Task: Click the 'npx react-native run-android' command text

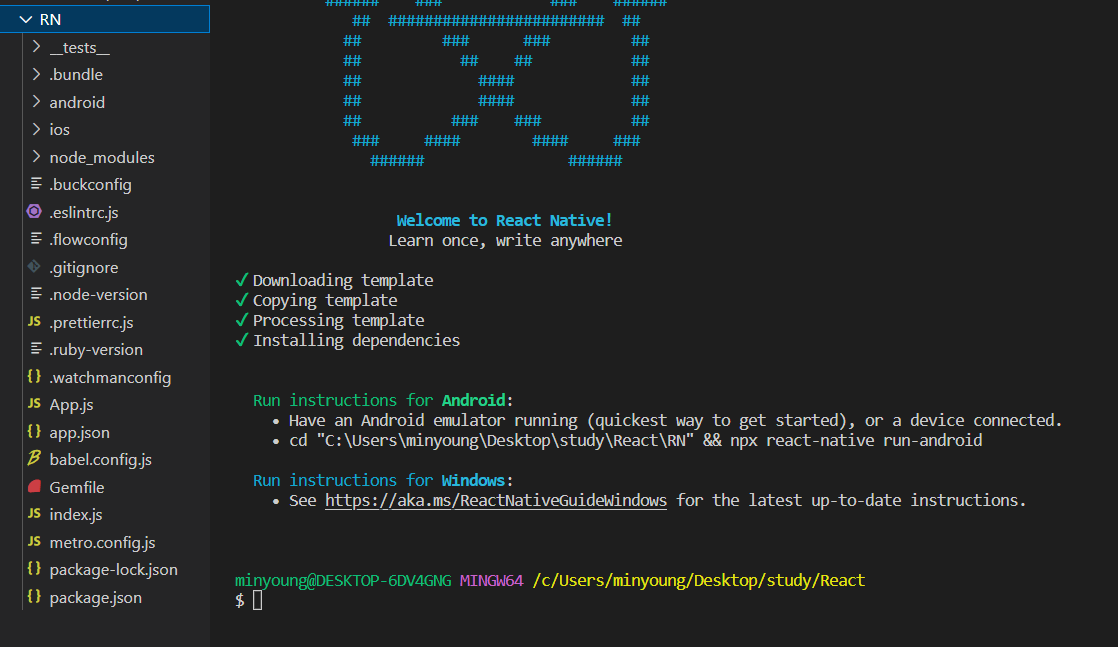Action: pyautogui.click(x=856, y=440)
